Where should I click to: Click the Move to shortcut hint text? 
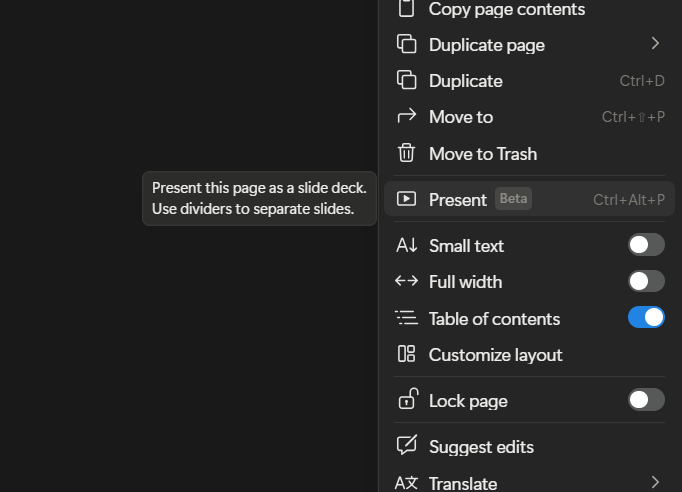click(x=633, y=117)
